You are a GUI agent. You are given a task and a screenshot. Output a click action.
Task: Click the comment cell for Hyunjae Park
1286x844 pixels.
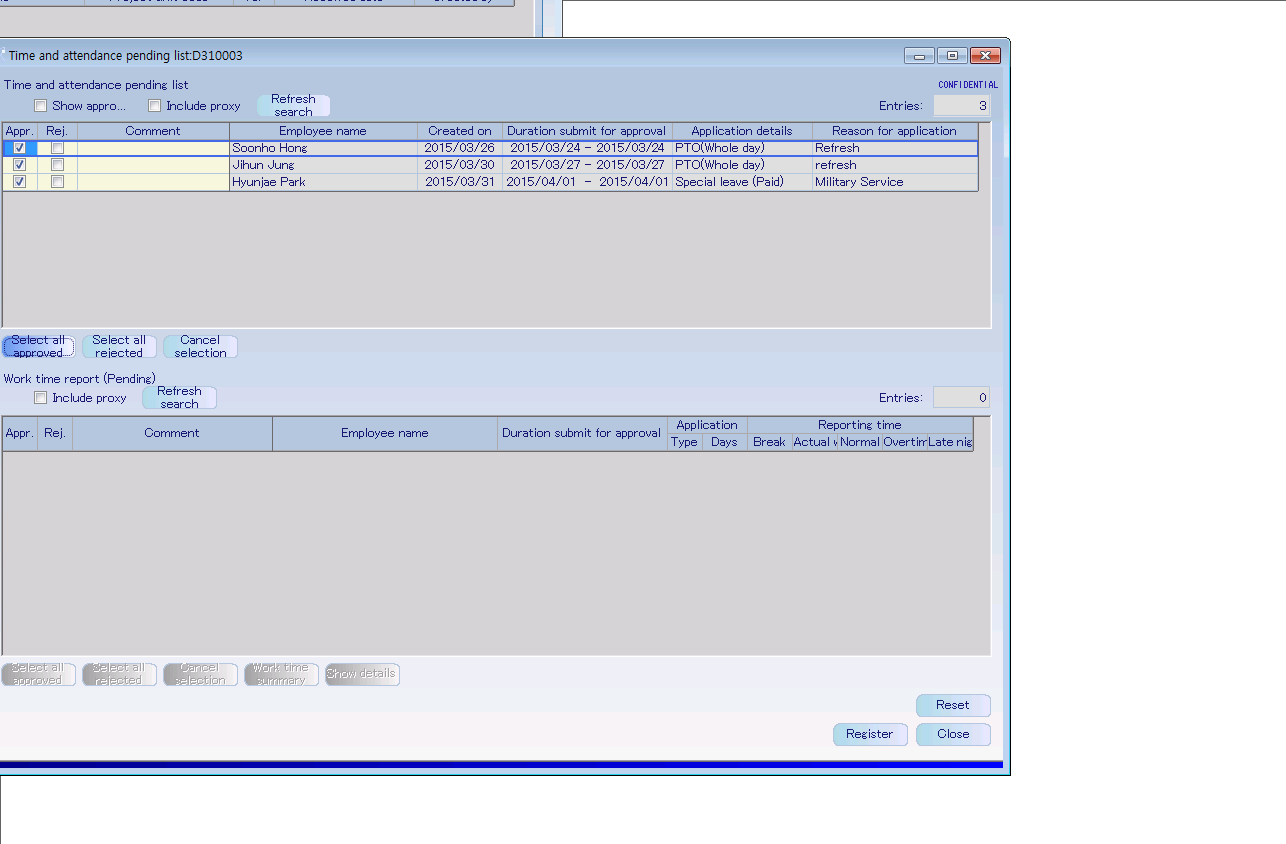coord(153,182)
